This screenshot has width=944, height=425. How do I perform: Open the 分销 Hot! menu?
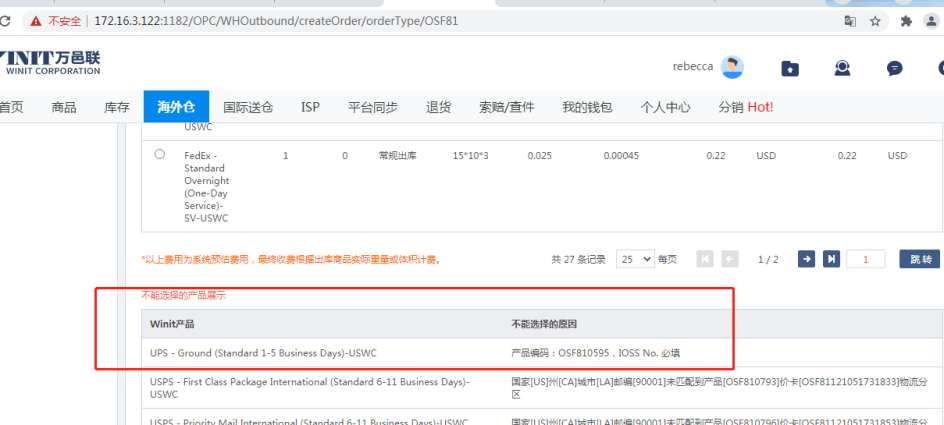pos(746,107)
